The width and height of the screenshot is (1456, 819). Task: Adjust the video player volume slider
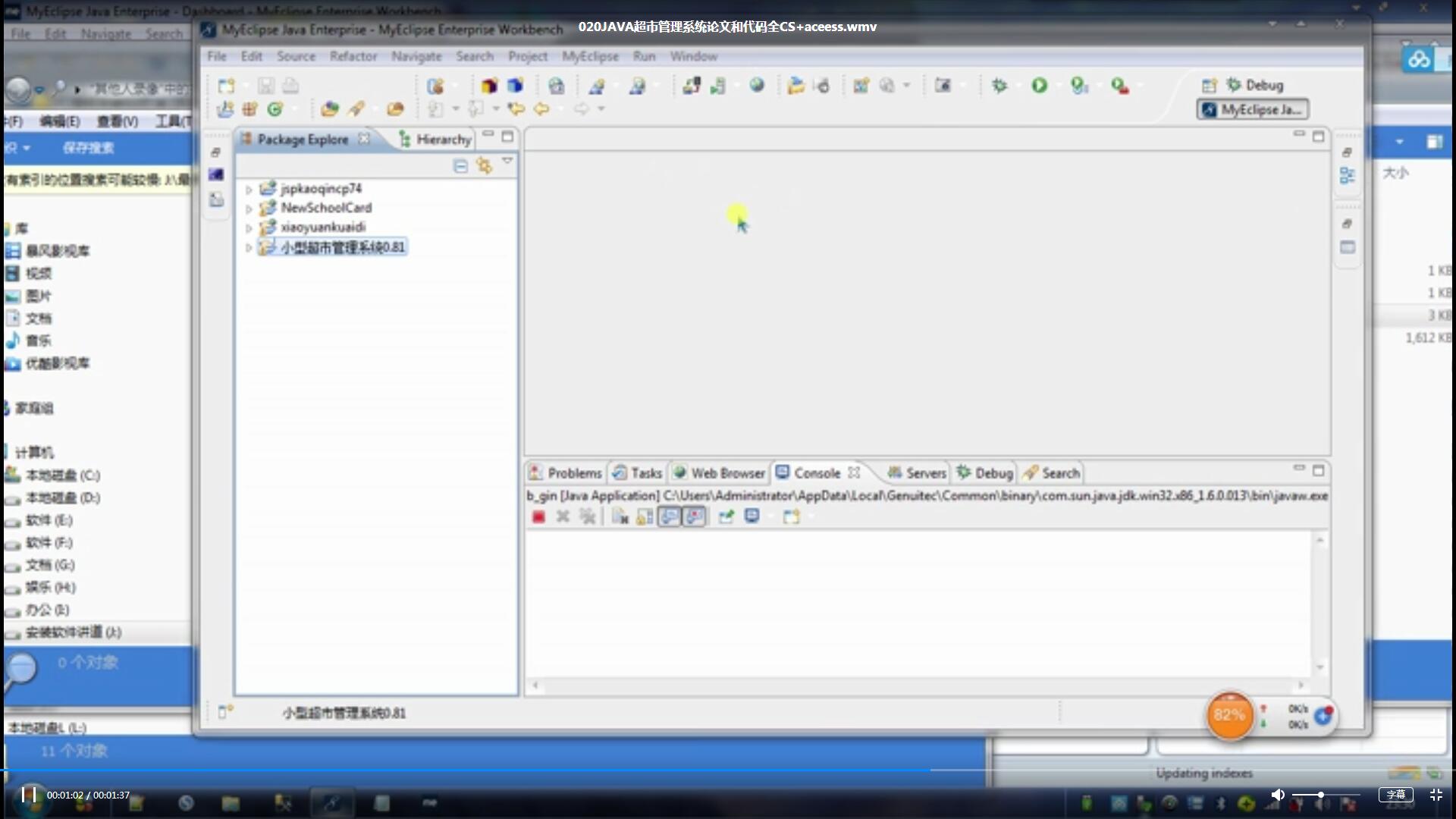(x=1325, y=795)
